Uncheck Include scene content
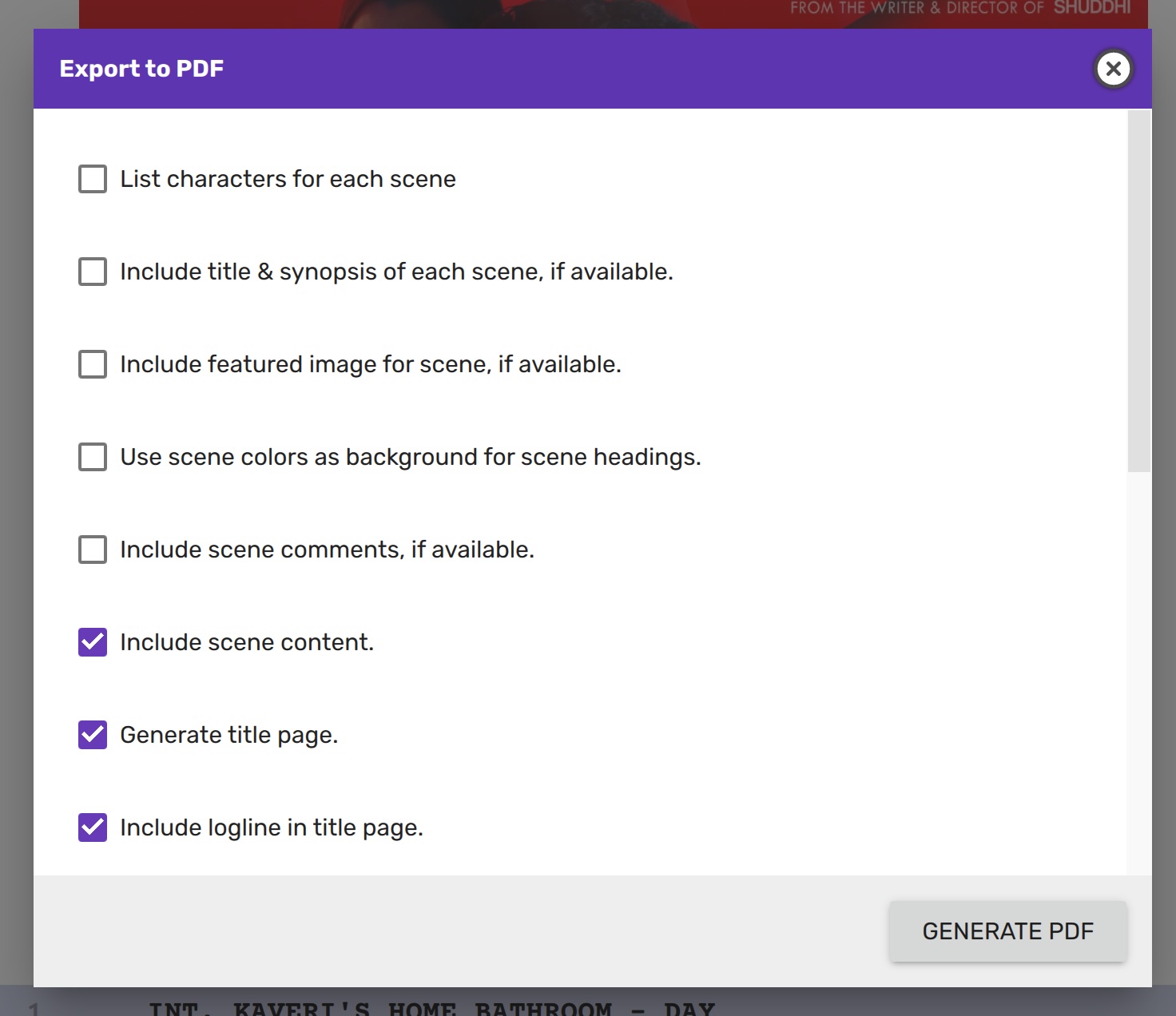 point(93,642)
